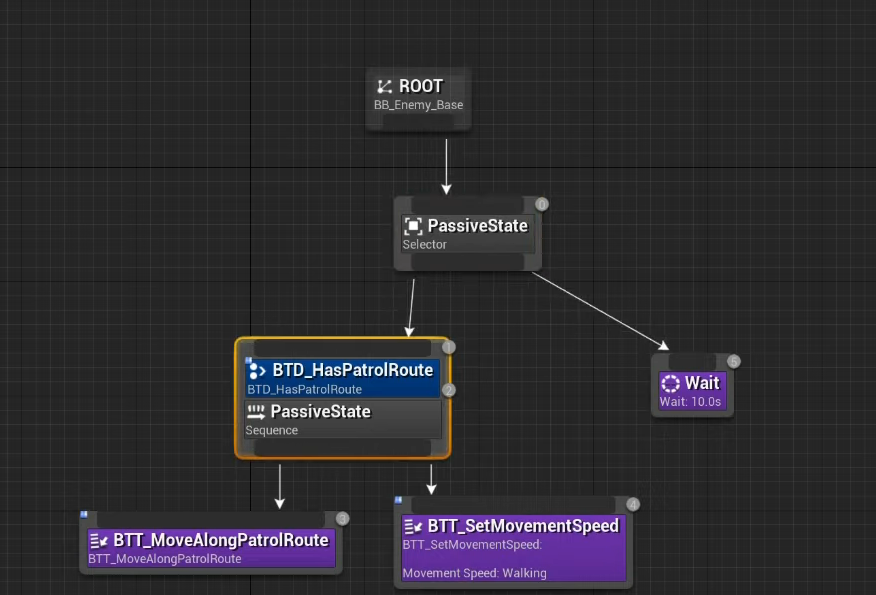Click the Movement Speed: Walking text

474,573
